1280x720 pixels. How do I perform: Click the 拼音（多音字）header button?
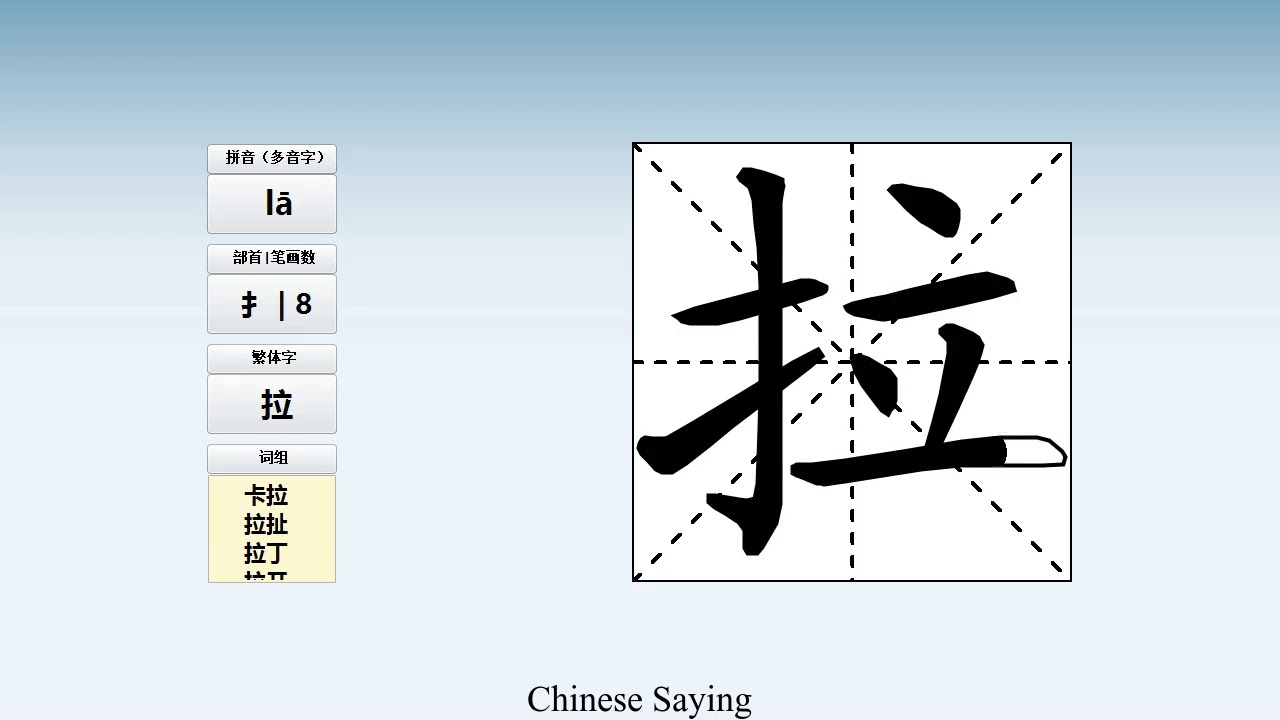(272, 158)
